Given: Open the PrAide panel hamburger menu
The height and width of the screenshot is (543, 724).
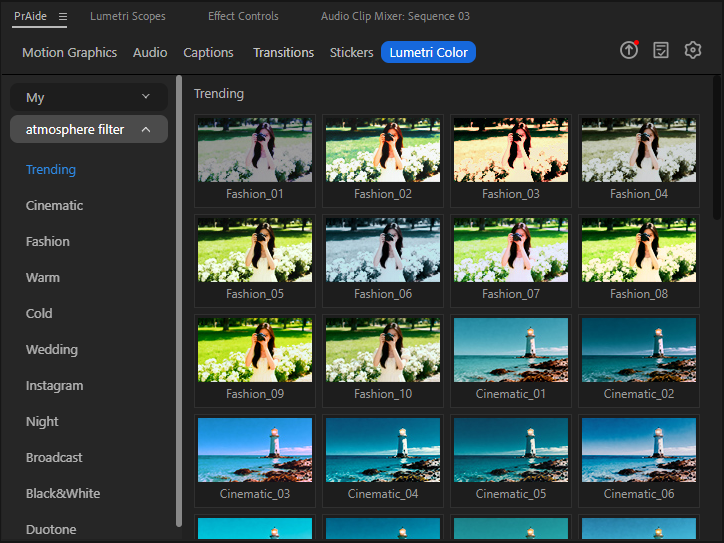Looking at the screenshot, I should (63, 17).
